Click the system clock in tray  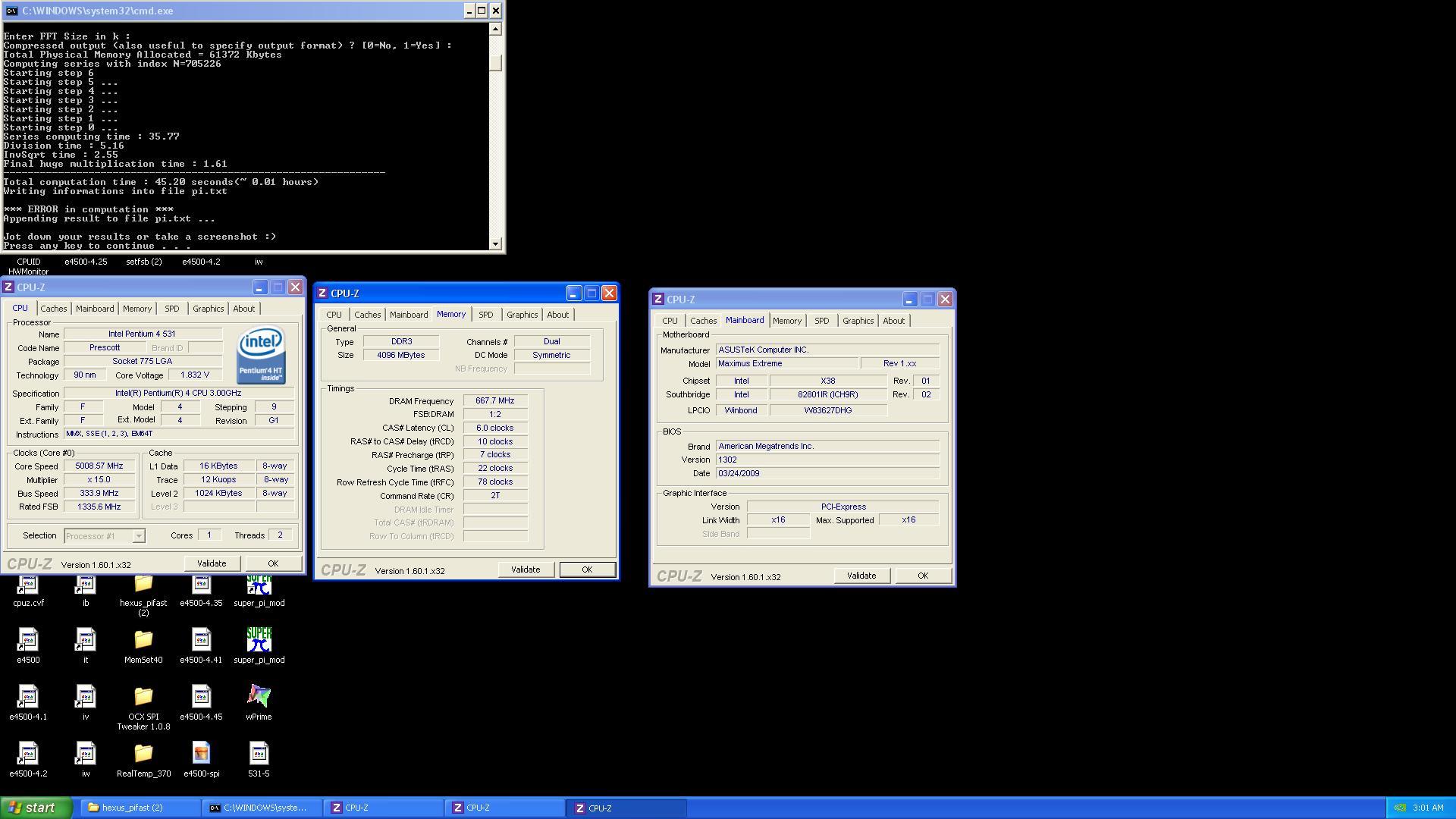[1428, 808]
